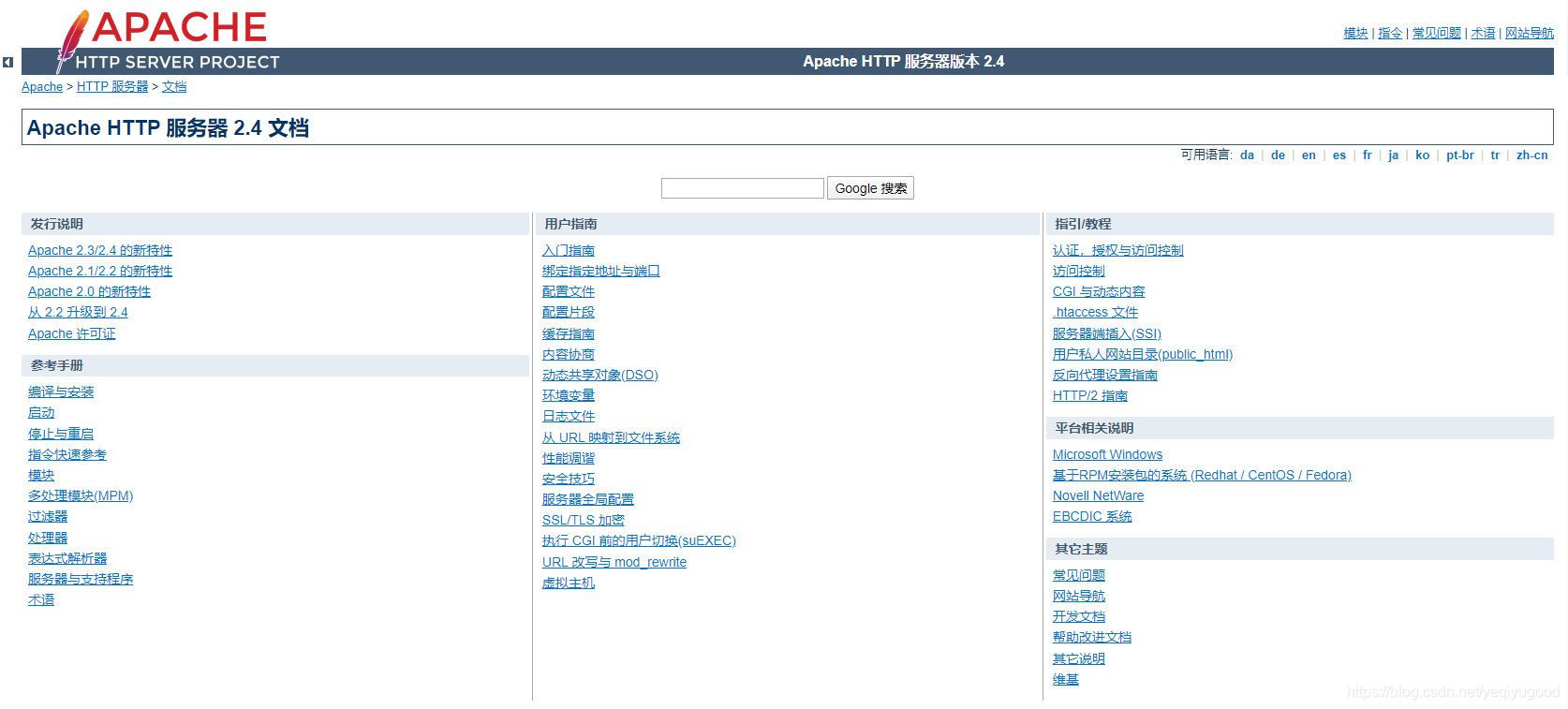Open EBCDIC 系统 link
The height and width of the screenshot is (709, 1568).
1092,516
